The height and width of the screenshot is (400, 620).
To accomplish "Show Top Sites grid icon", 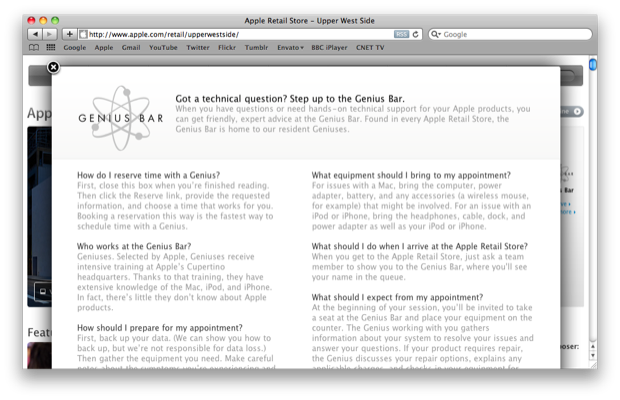I will click(51, 47).
